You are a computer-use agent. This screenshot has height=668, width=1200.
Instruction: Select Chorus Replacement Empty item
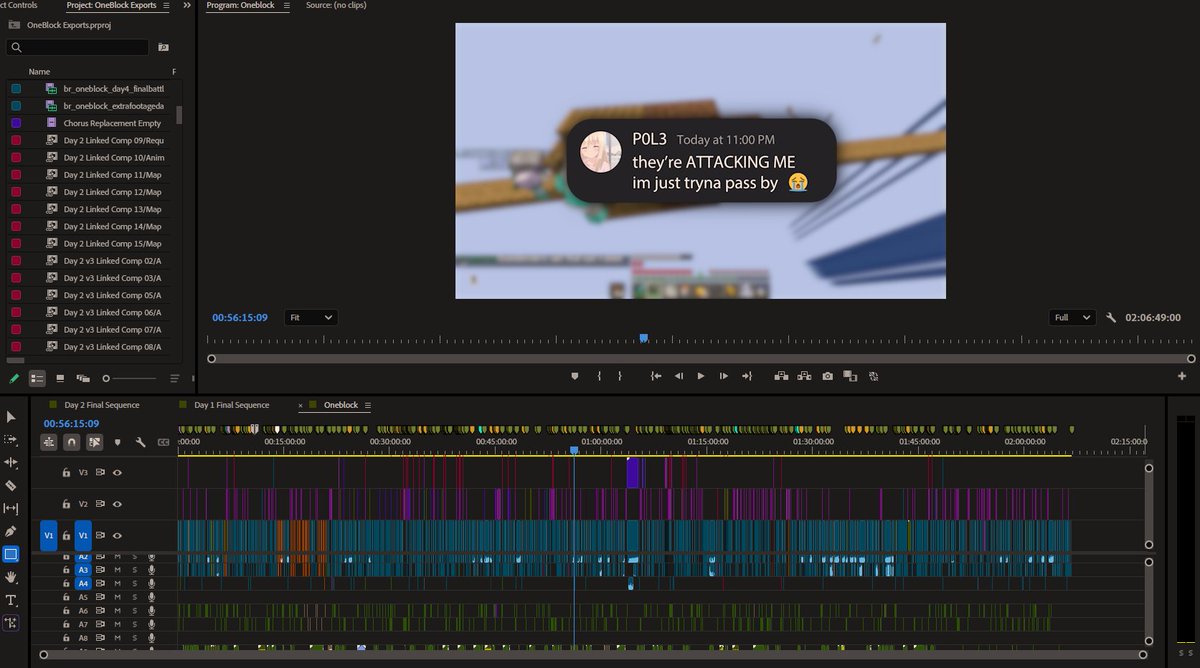[112, 123]
